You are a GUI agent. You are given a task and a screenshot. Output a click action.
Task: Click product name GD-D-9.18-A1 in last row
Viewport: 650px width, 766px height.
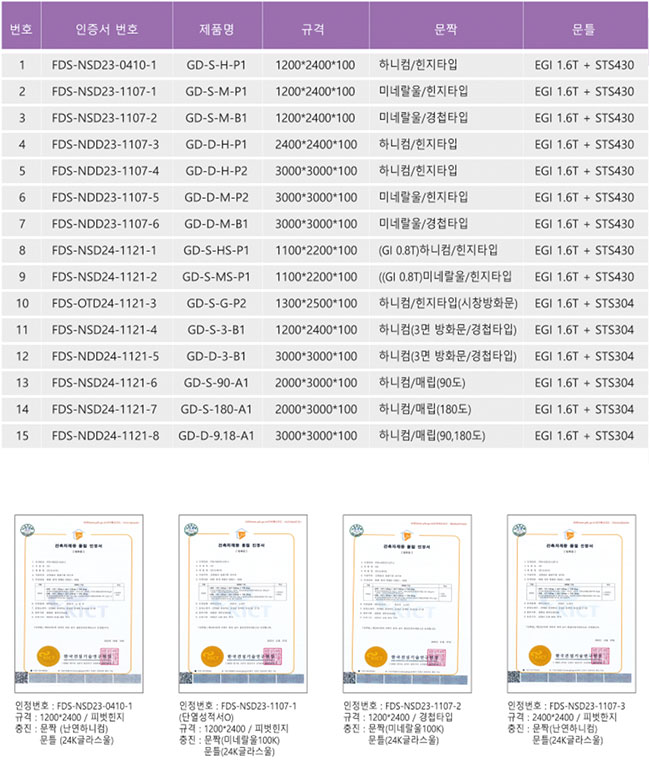pyautogui.click(x=216, y=435)
